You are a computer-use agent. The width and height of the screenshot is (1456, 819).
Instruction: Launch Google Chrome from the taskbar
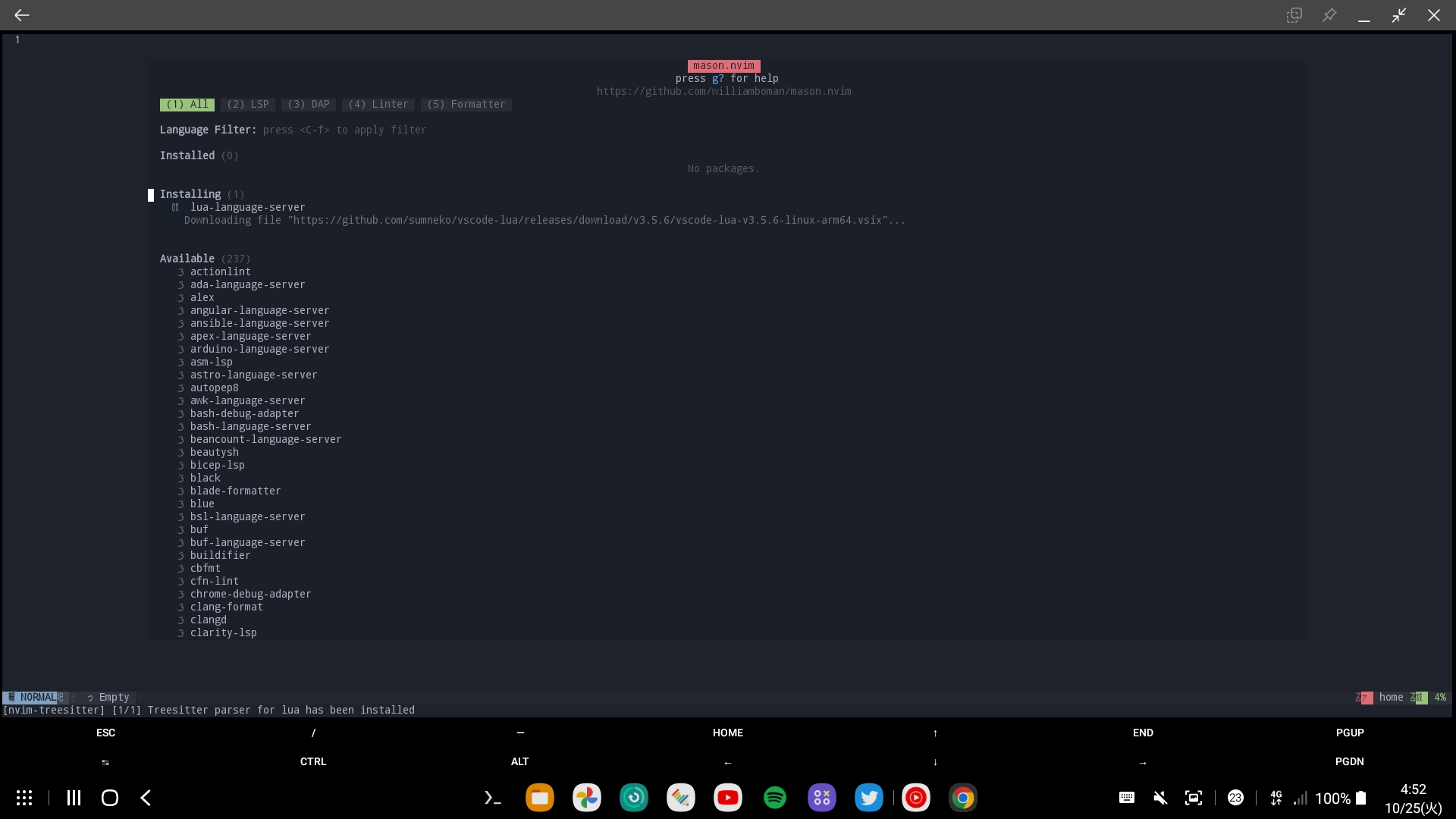[x=963, y=798]
